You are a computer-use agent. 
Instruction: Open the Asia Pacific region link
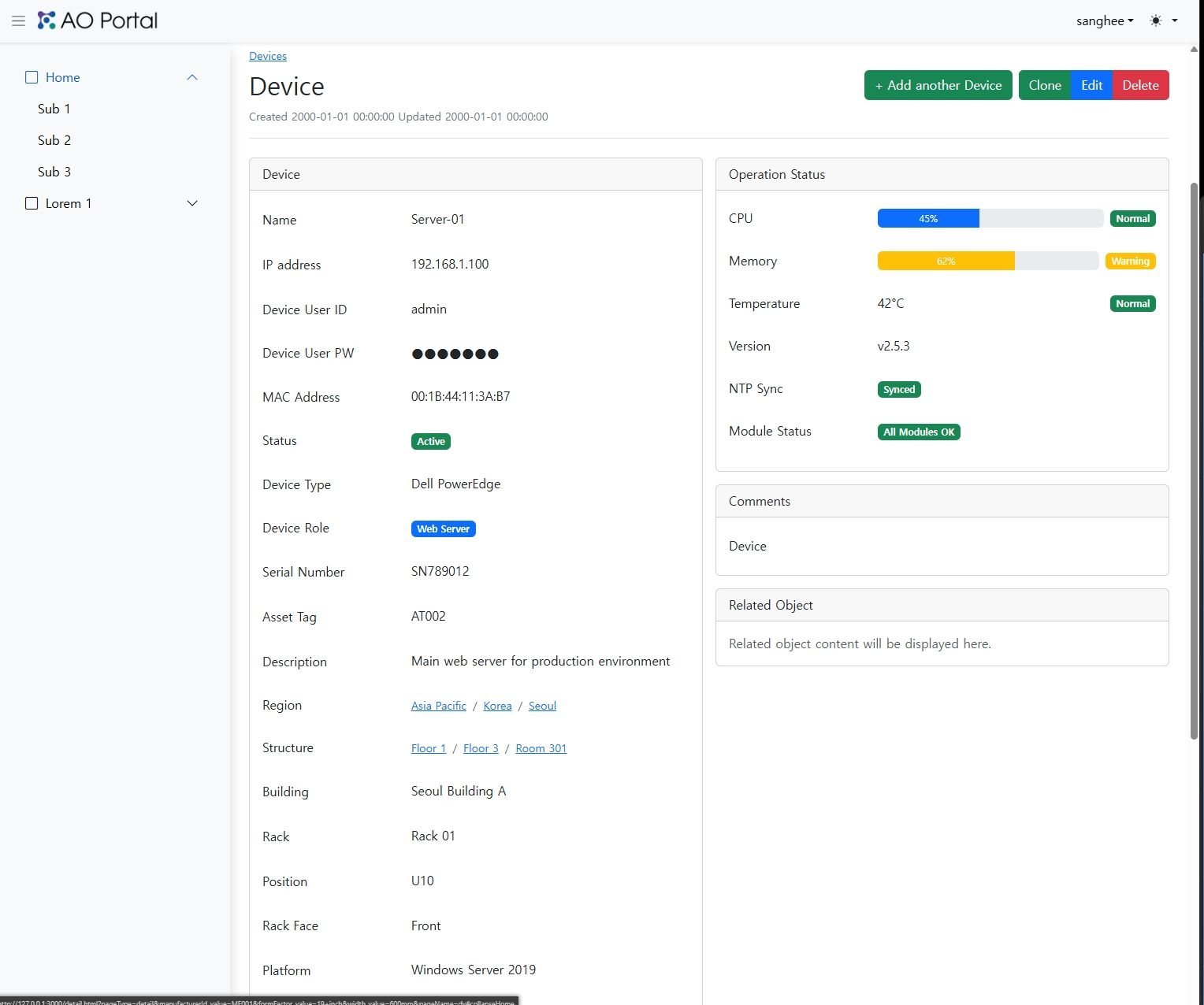tap(439, 706)
